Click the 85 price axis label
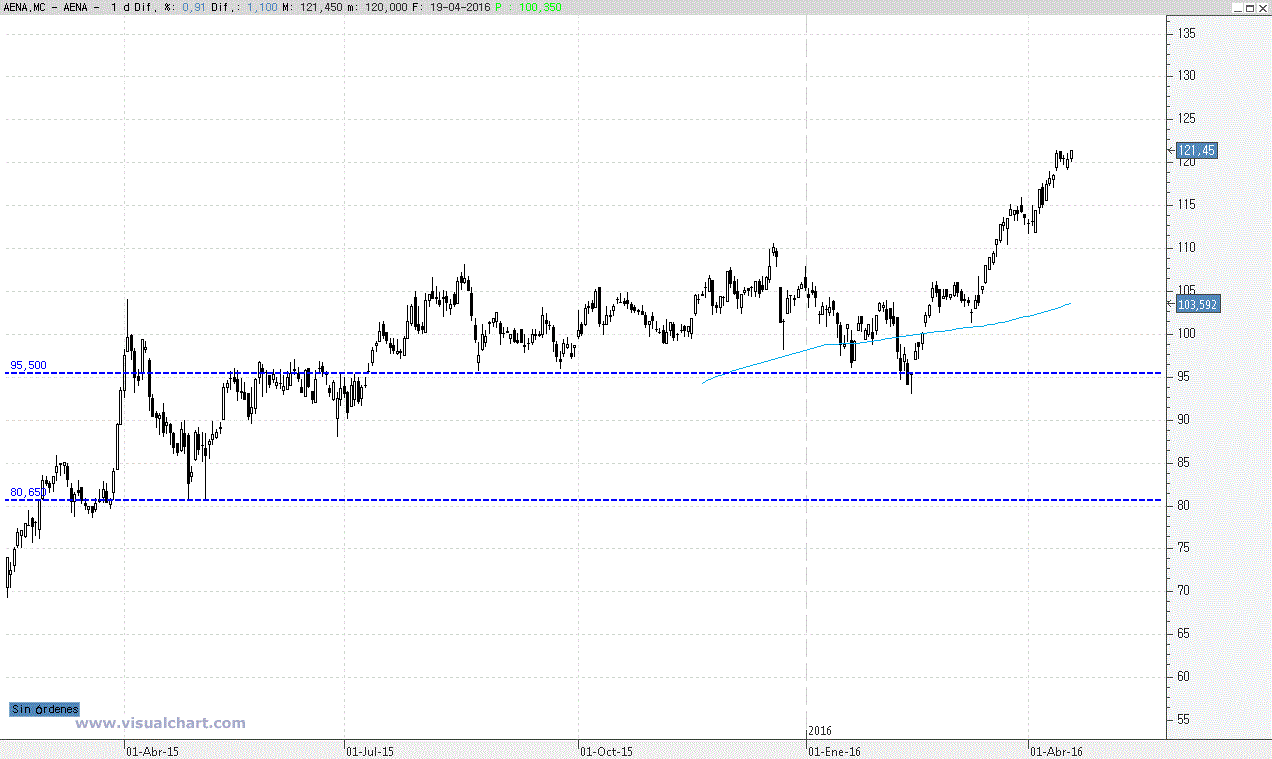Screen dimensions: 1272x759 pyautogui.click(x=1184, y=463)
